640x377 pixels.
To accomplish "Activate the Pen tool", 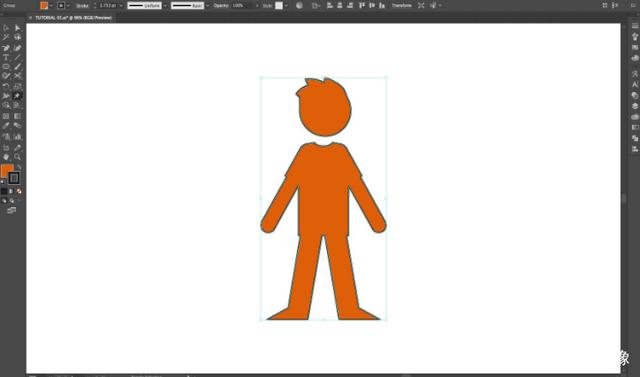I will [x=6, y=48].
